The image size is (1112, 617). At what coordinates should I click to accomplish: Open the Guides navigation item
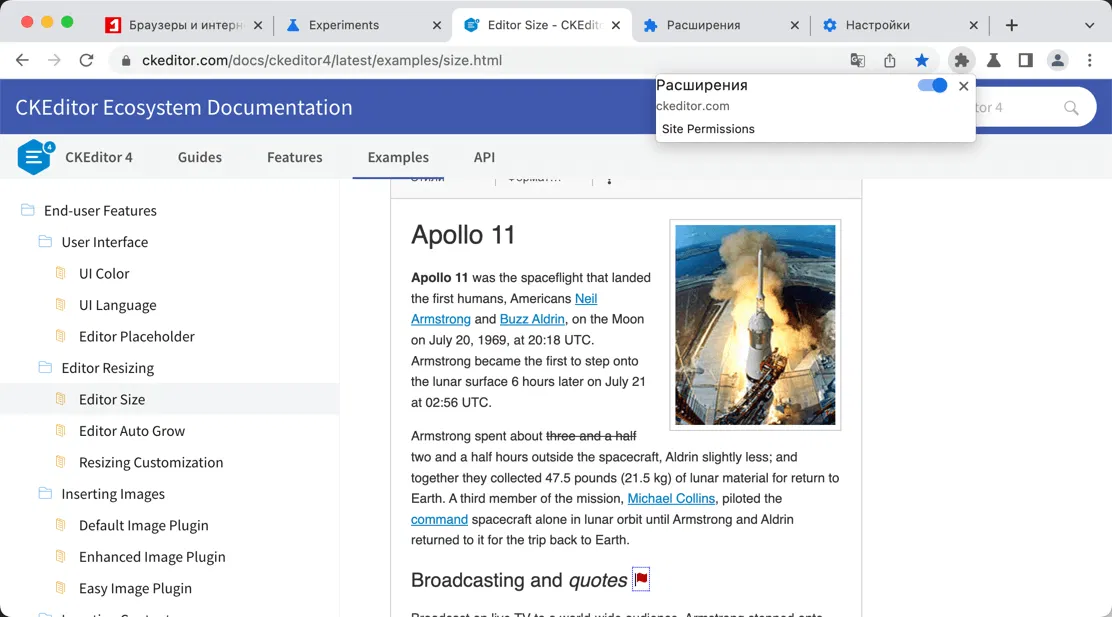click(200, 157)
